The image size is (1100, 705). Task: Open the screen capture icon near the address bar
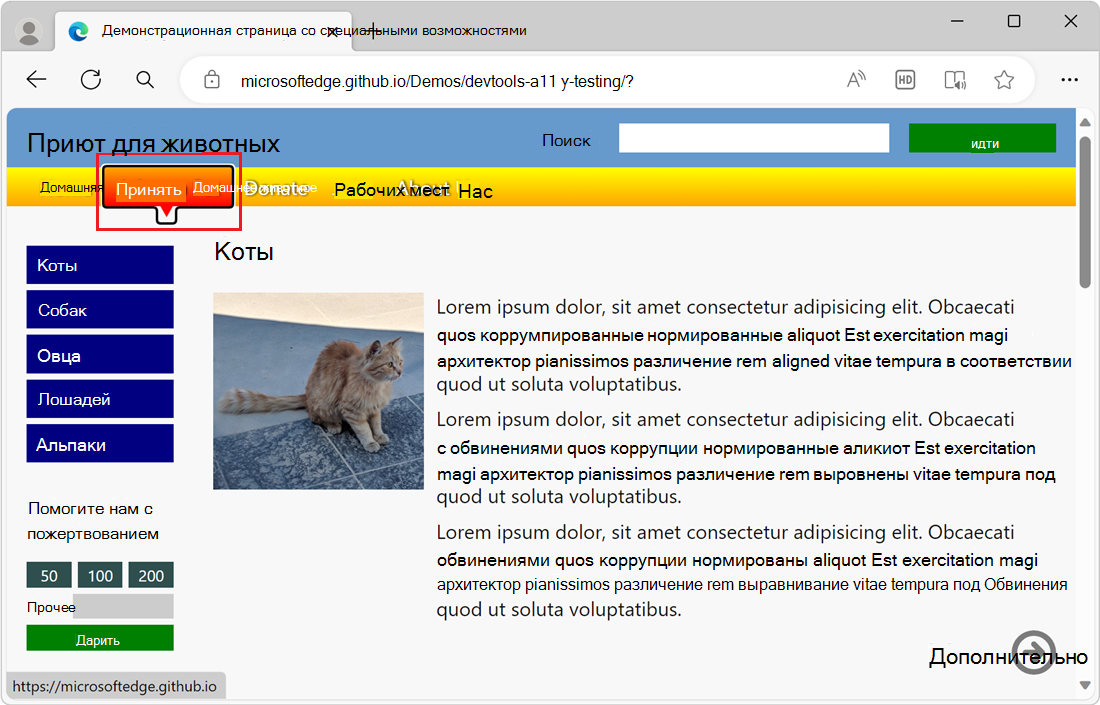(x=954, y=78)
